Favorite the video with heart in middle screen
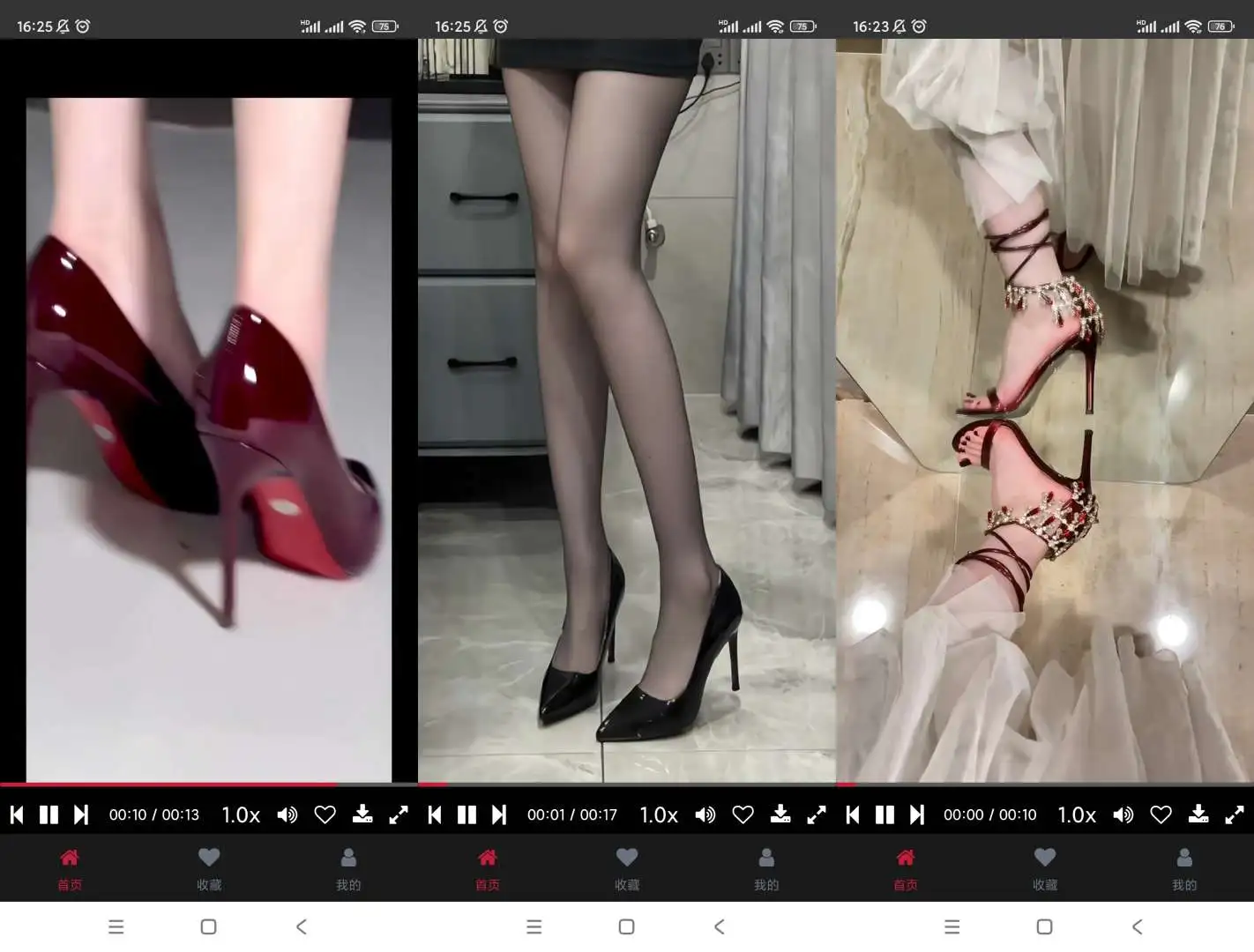The width and height of the screenshot is (1254, 952). coord(743,814)
